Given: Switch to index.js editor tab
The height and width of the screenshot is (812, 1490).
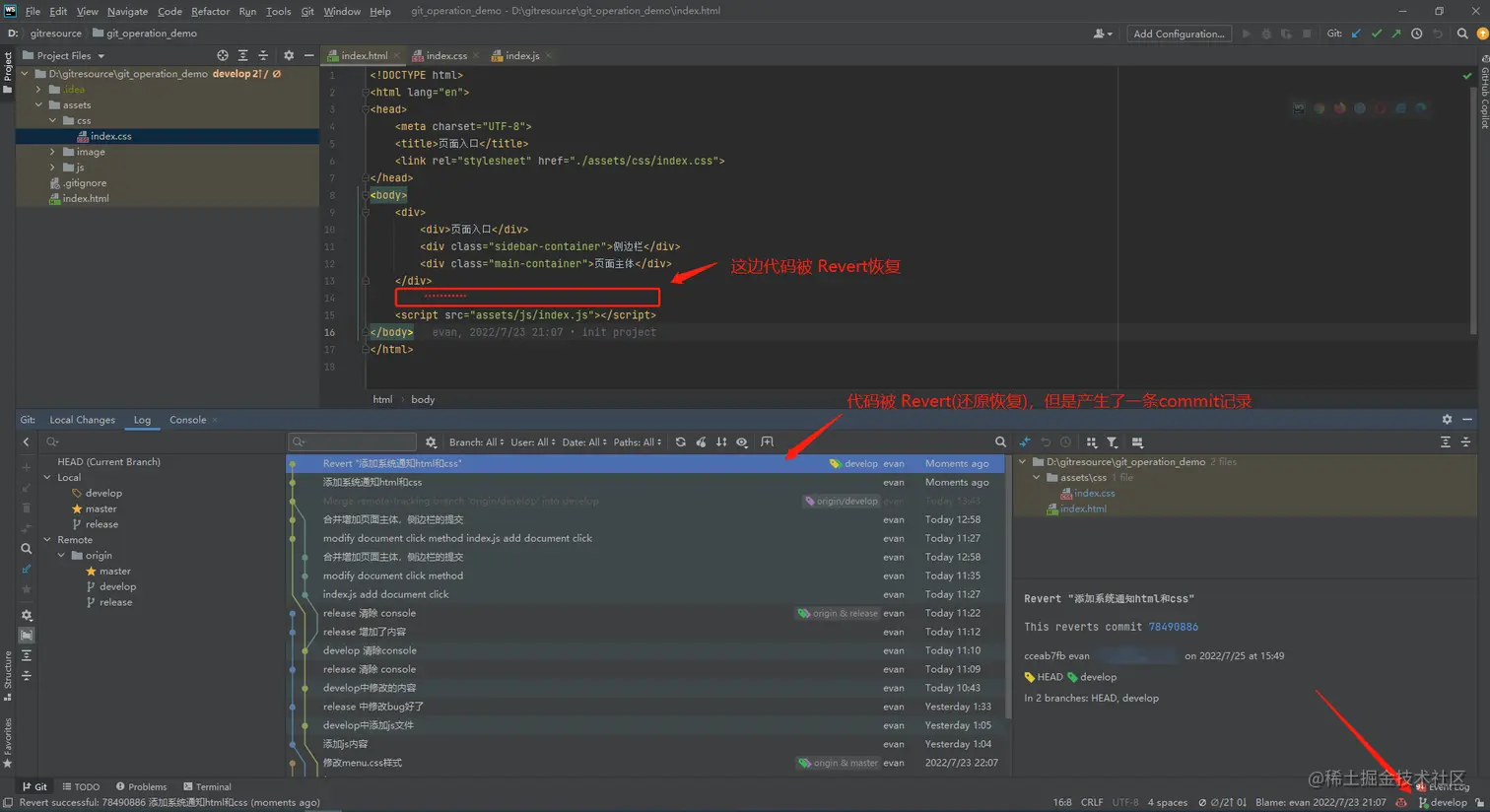Looking at the screenshot, I should pyautogui.click(x=522, y=56).
